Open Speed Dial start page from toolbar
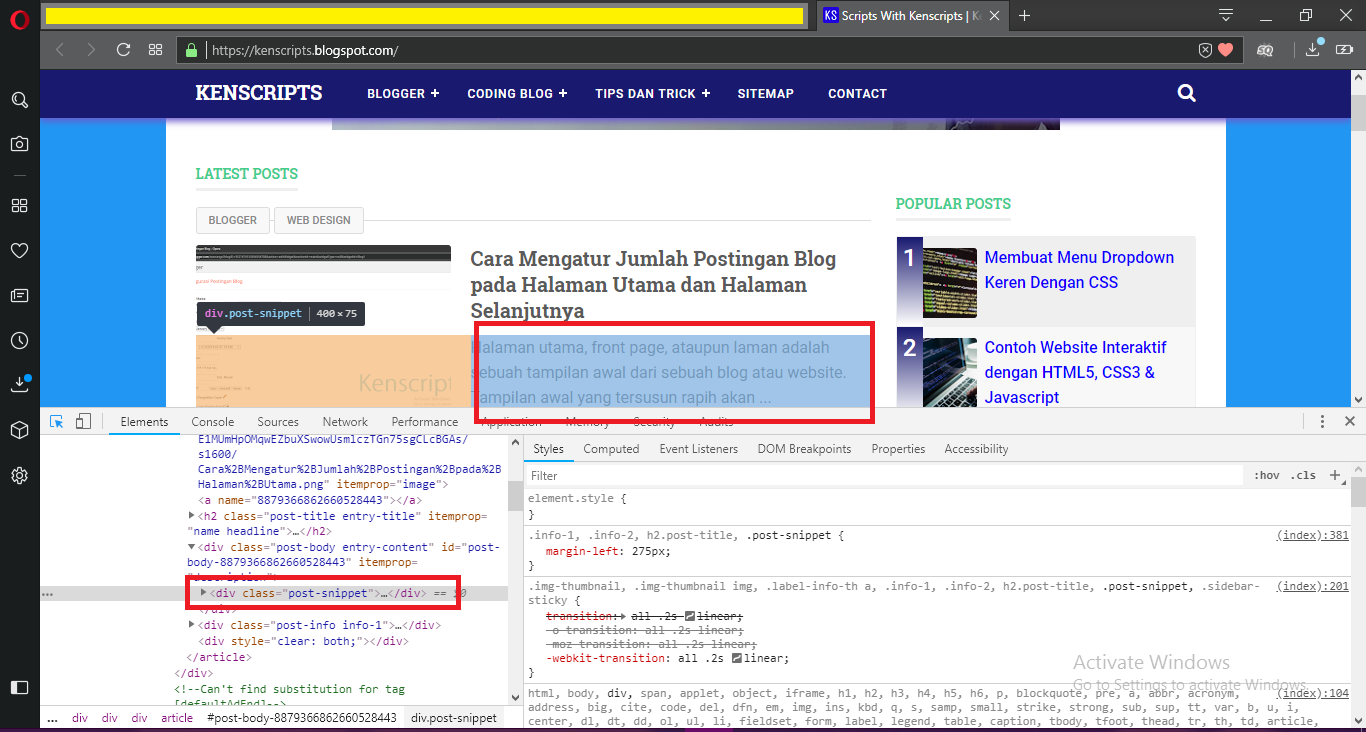Viewport: 1366px width, 732px height. [x=155, y=49]
